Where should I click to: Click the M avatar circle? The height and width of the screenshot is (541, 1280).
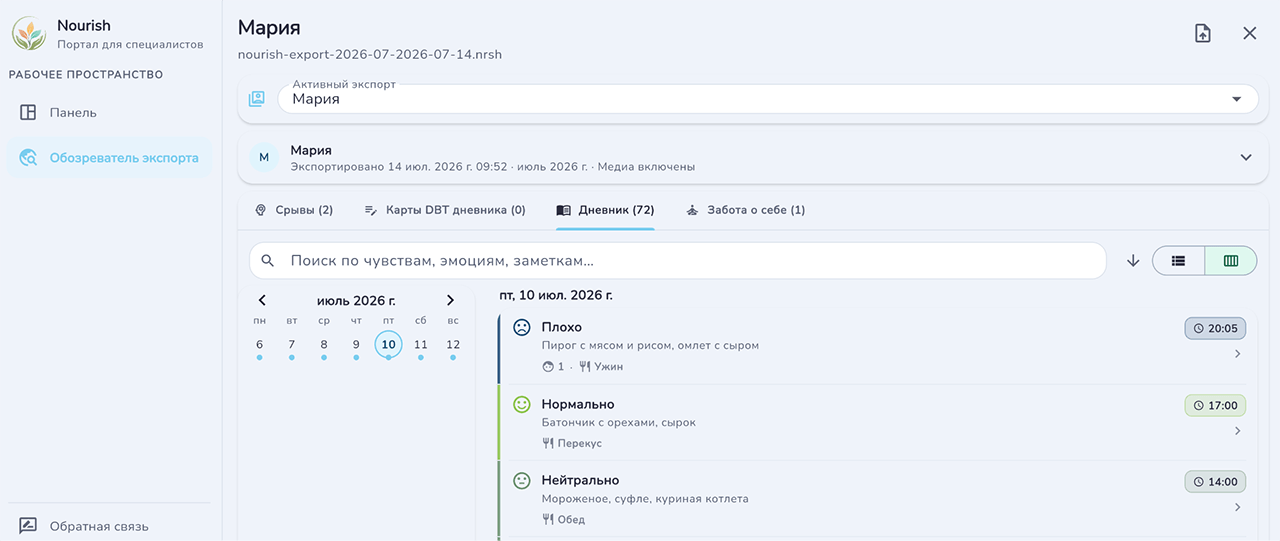264,158
